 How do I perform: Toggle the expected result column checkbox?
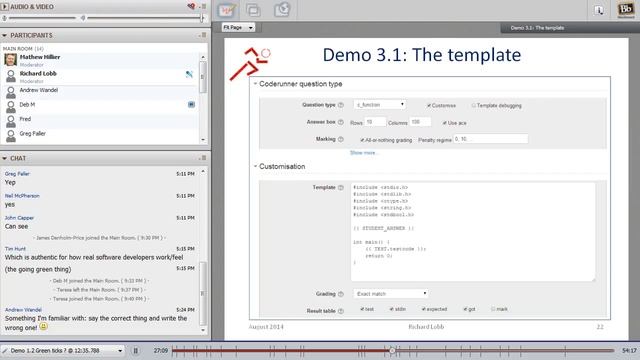click(x=424, y=309)
